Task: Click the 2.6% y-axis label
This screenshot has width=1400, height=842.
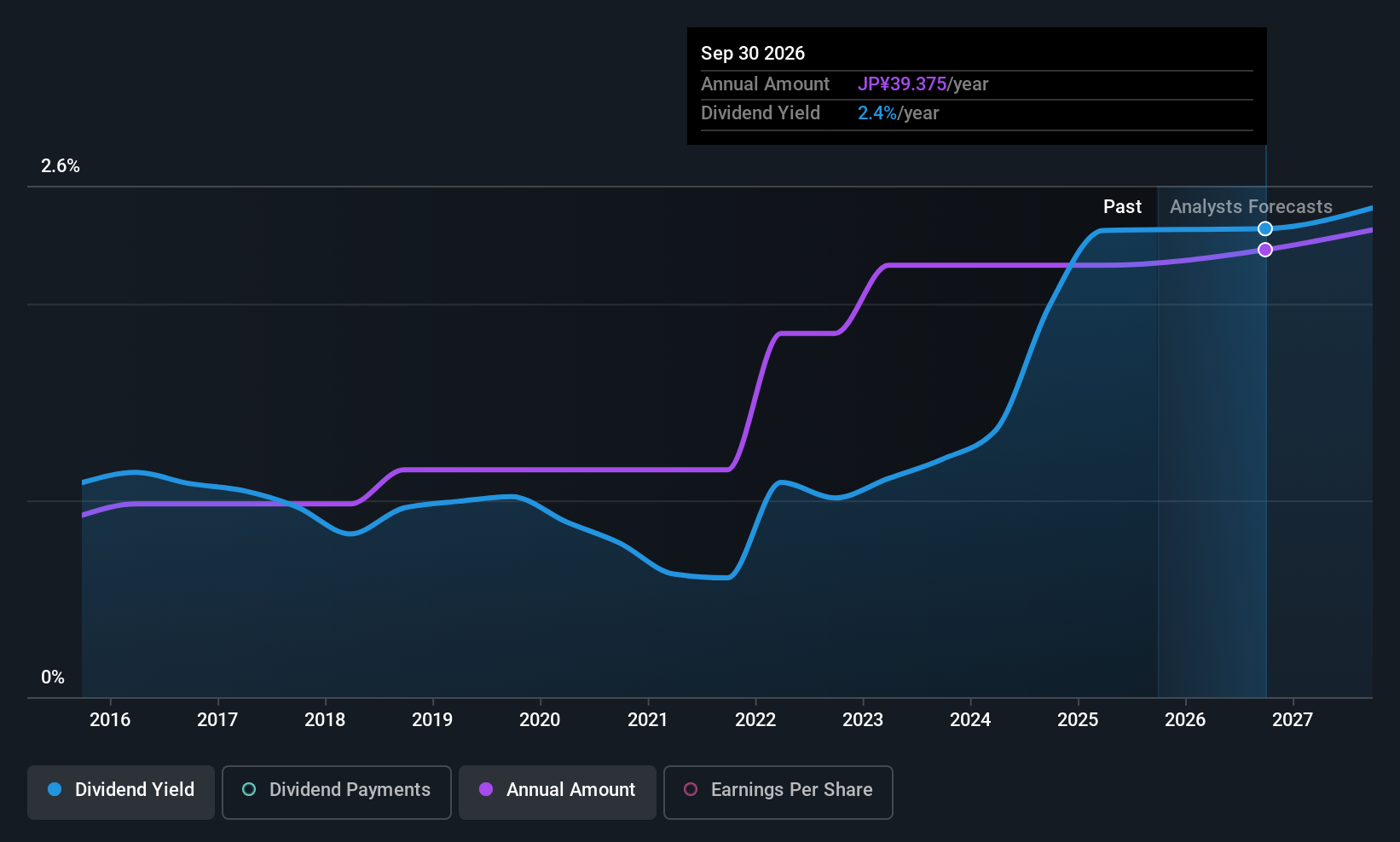Action: pyautogui.click(x=61, y=166)
